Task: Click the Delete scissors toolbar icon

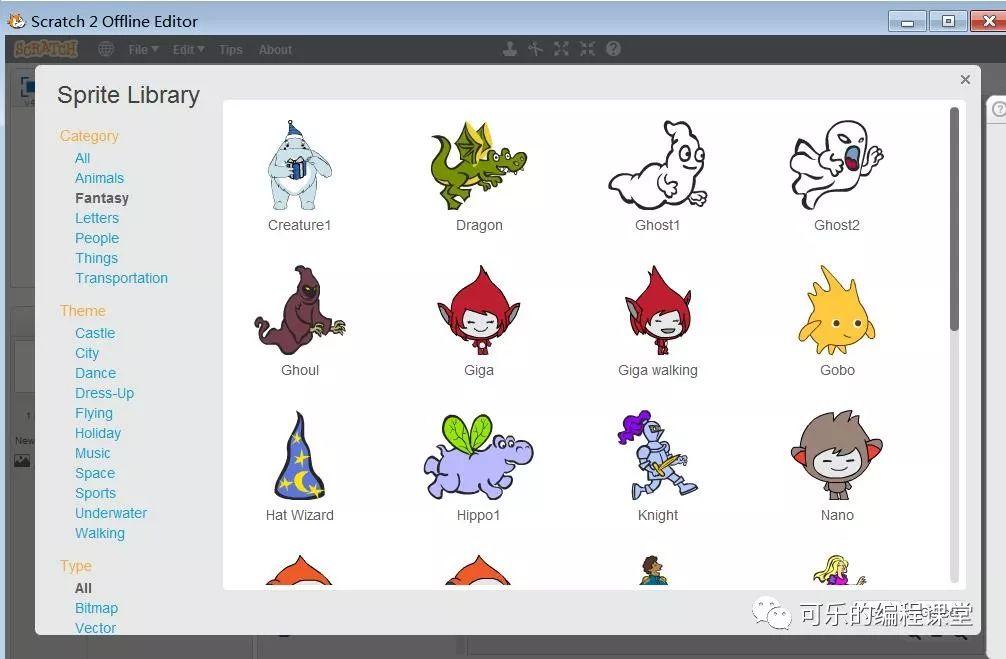Action: pyautogui.click(x=535, y=49)
